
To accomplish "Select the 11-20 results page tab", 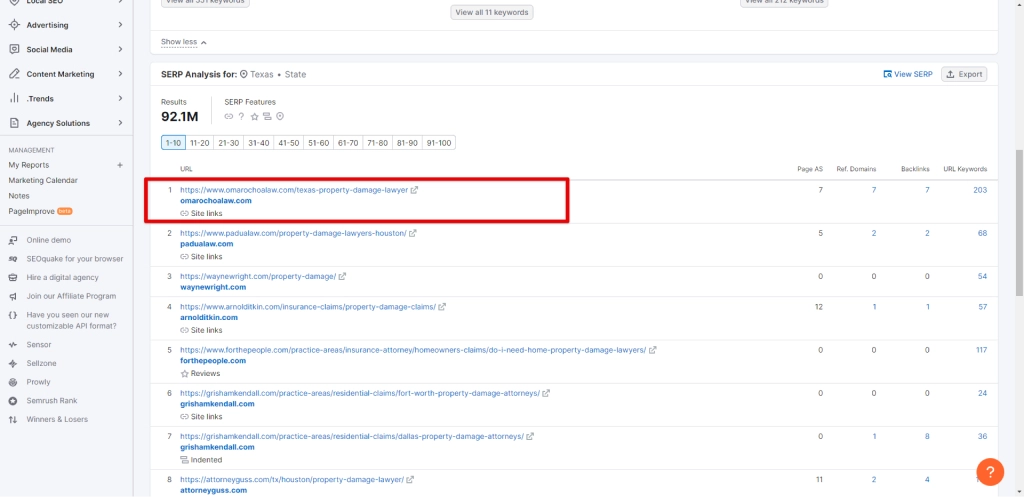I will tap(200, 143).
